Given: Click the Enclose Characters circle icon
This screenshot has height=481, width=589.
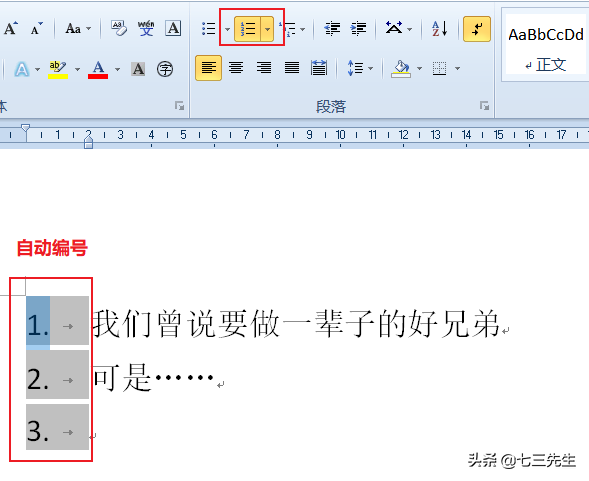Looking at the screenshot, I should pyautogui.click(x=165, y=69).
